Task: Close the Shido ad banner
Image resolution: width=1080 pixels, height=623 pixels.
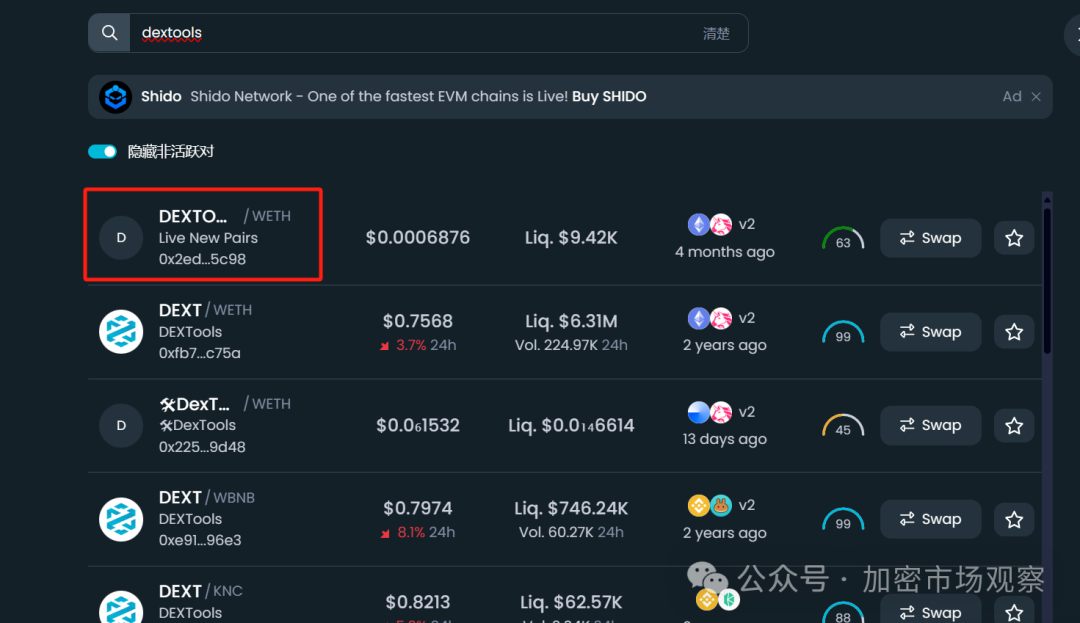Action: (1036, 97)
